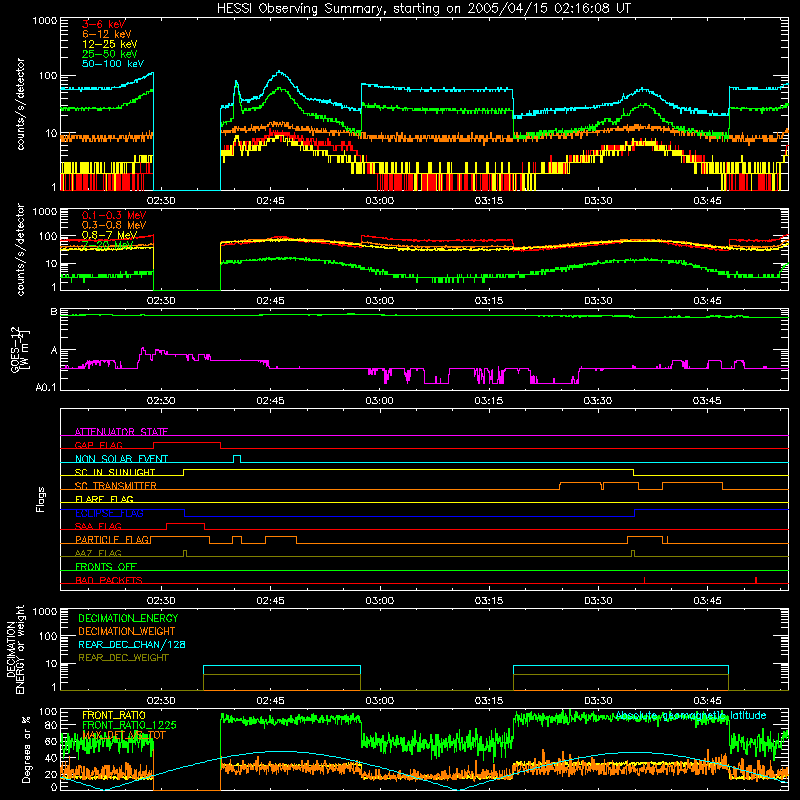Select the 50-100 keV legend label

pyautogui.click(x=113, y=64)
